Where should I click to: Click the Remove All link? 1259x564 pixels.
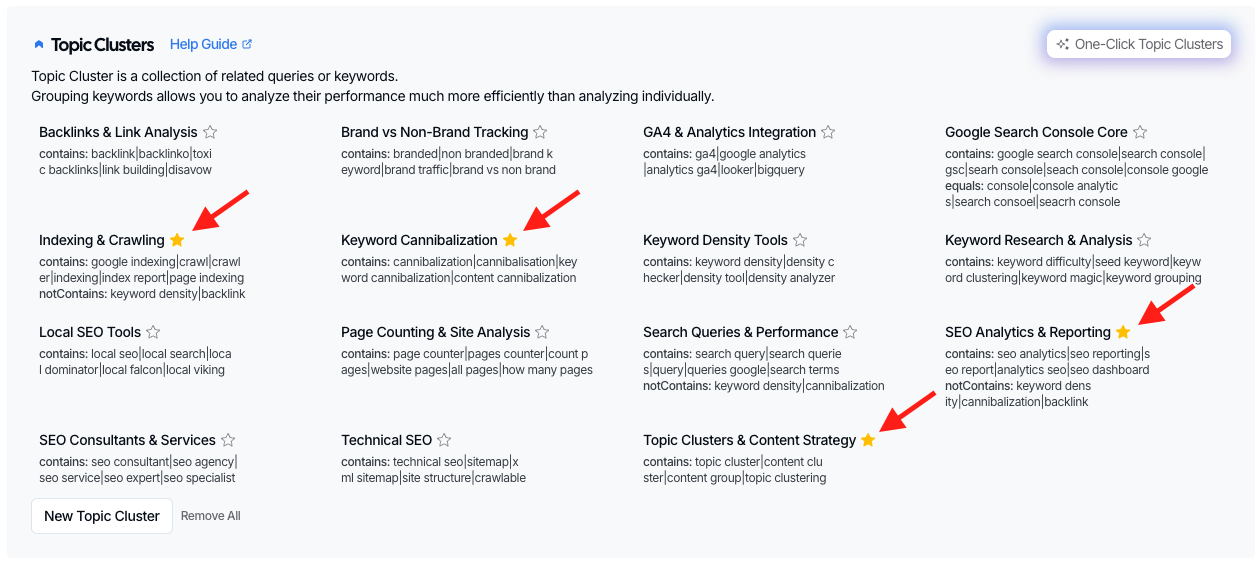[210, 516]
